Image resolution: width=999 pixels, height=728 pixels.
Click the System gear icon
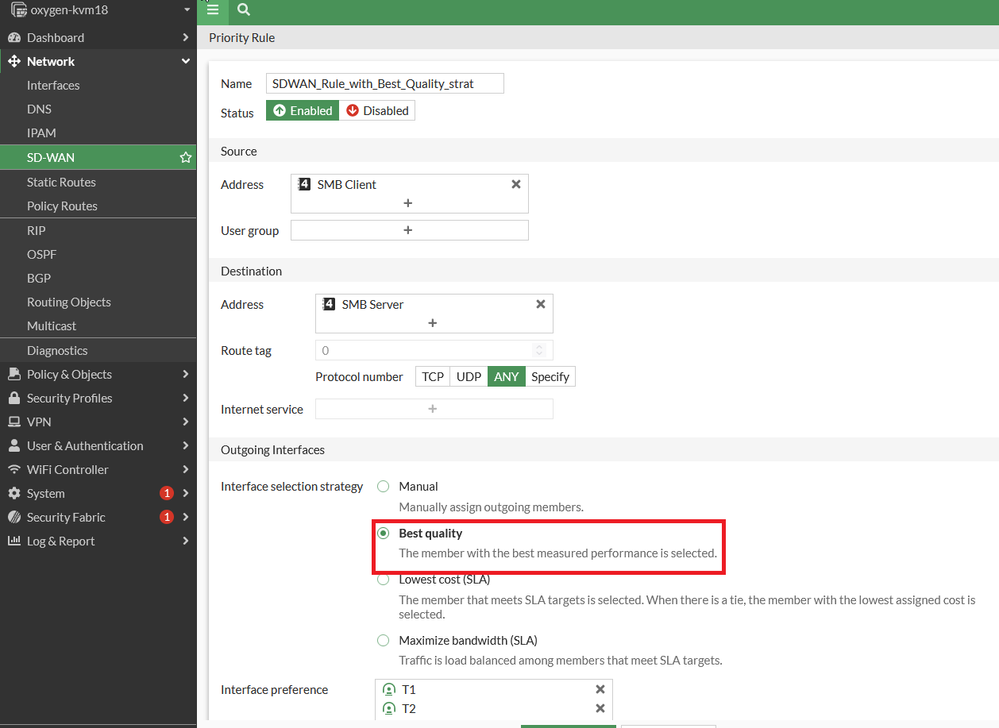pyautogui.click(x=14, y=493)
